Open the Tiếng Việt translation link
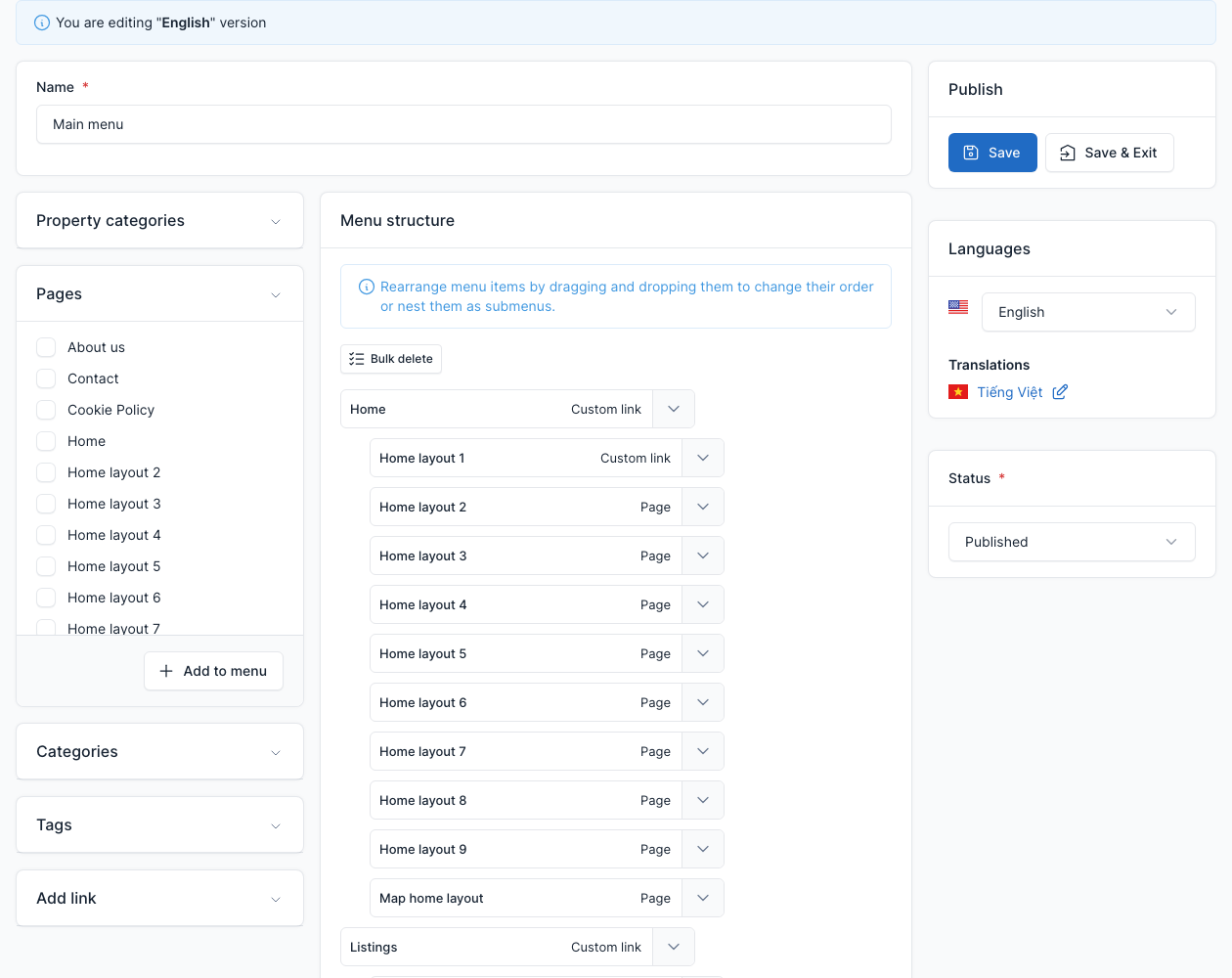Viewport: 1232px width, 978px height. [x=1010, y=392]
